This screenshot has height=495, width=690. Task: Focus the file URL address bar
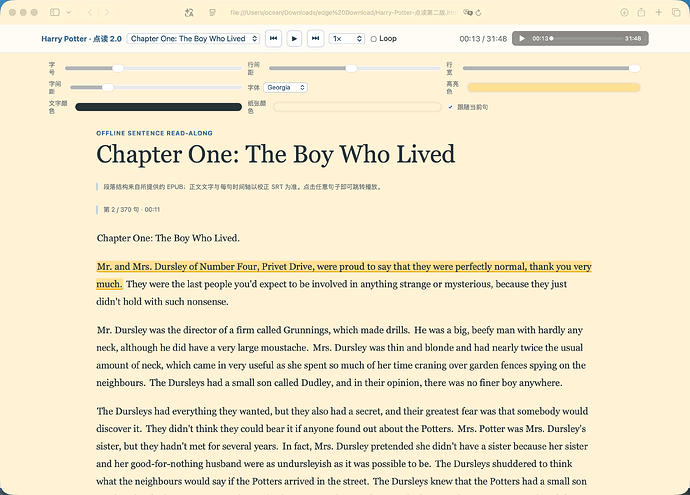point(343,13)
